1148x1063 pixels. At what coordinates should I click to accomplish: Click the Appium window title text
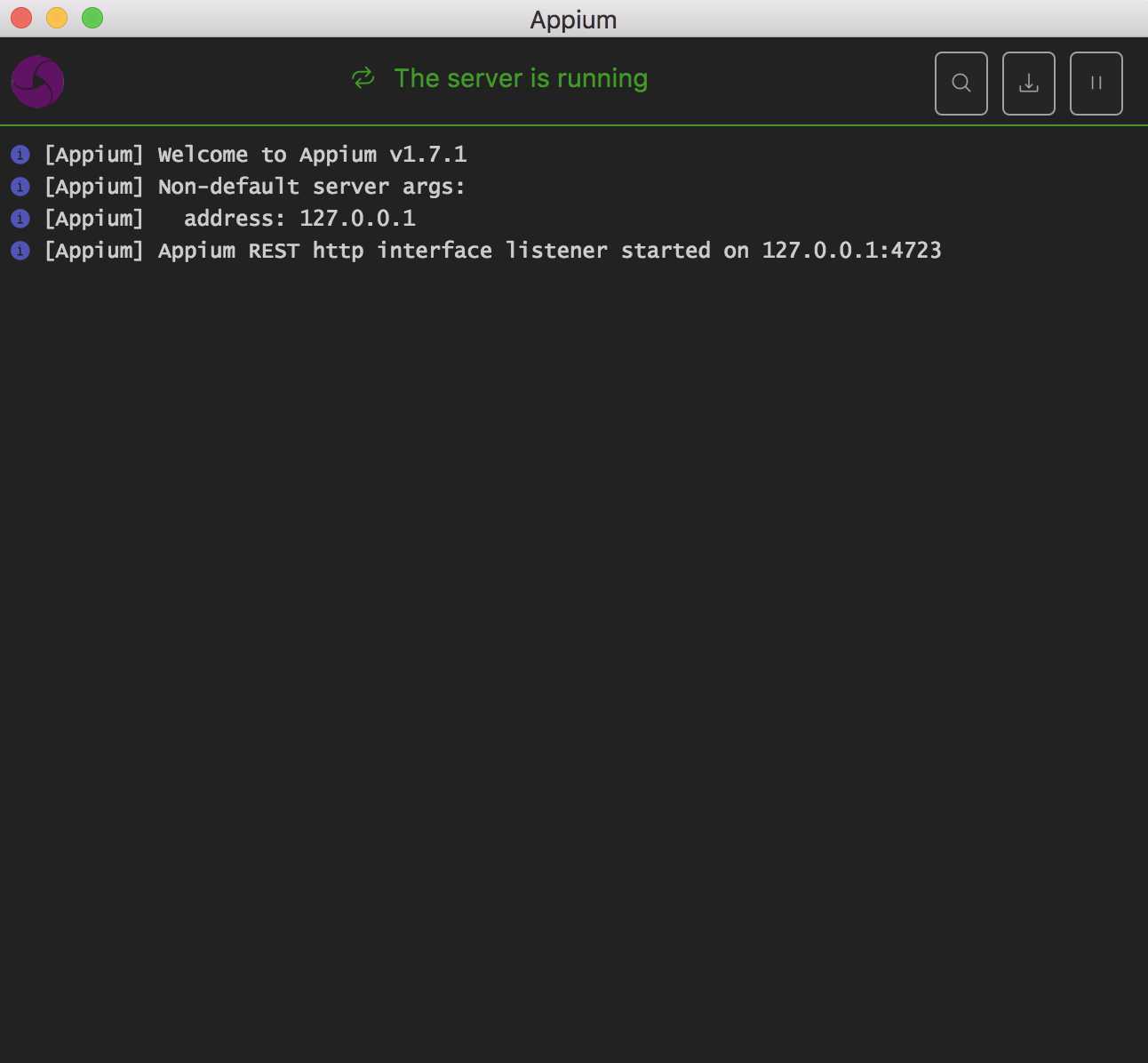[x=574, y=20]
